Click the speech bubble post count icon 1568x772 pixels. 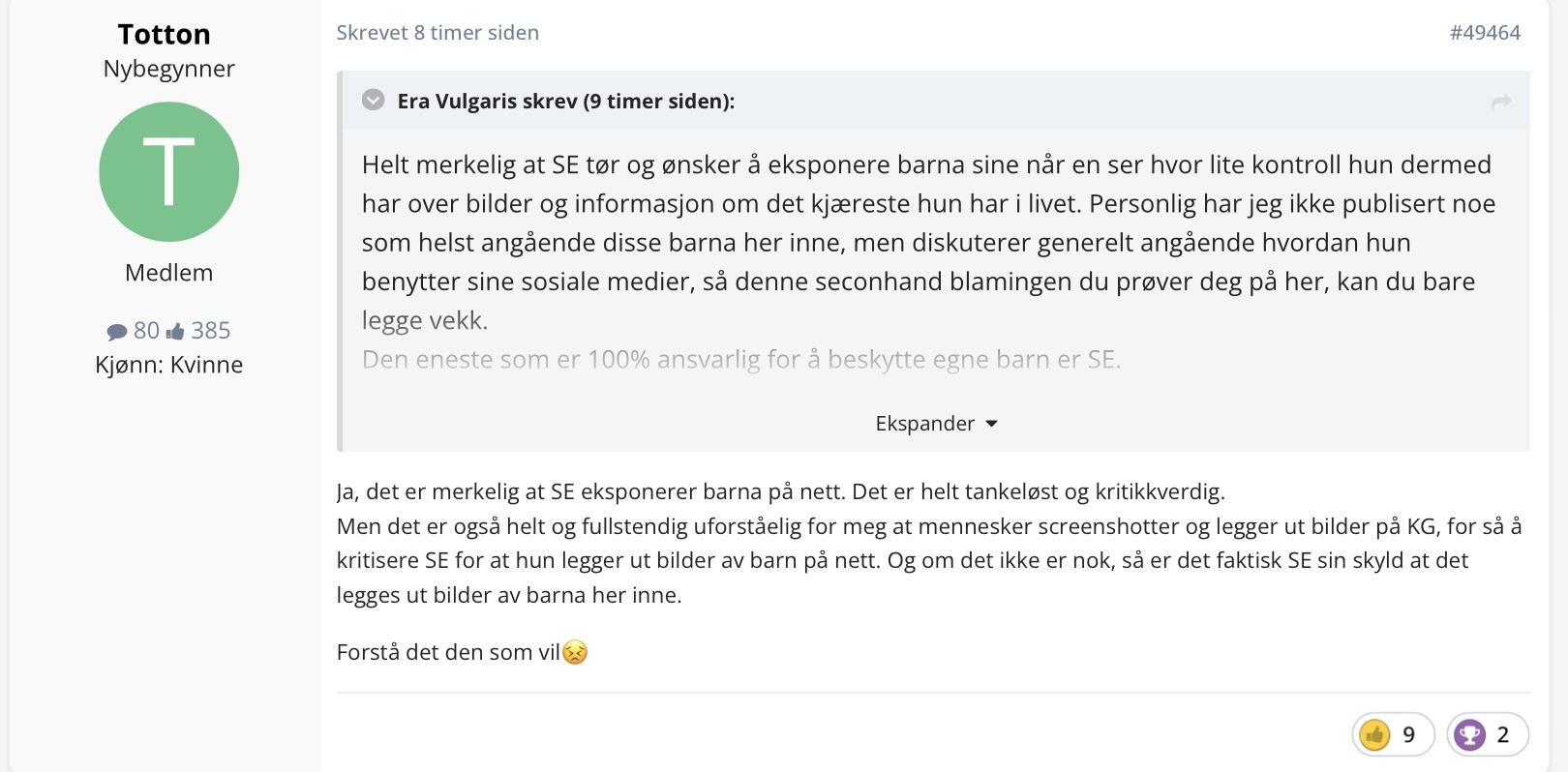[117, 332]
